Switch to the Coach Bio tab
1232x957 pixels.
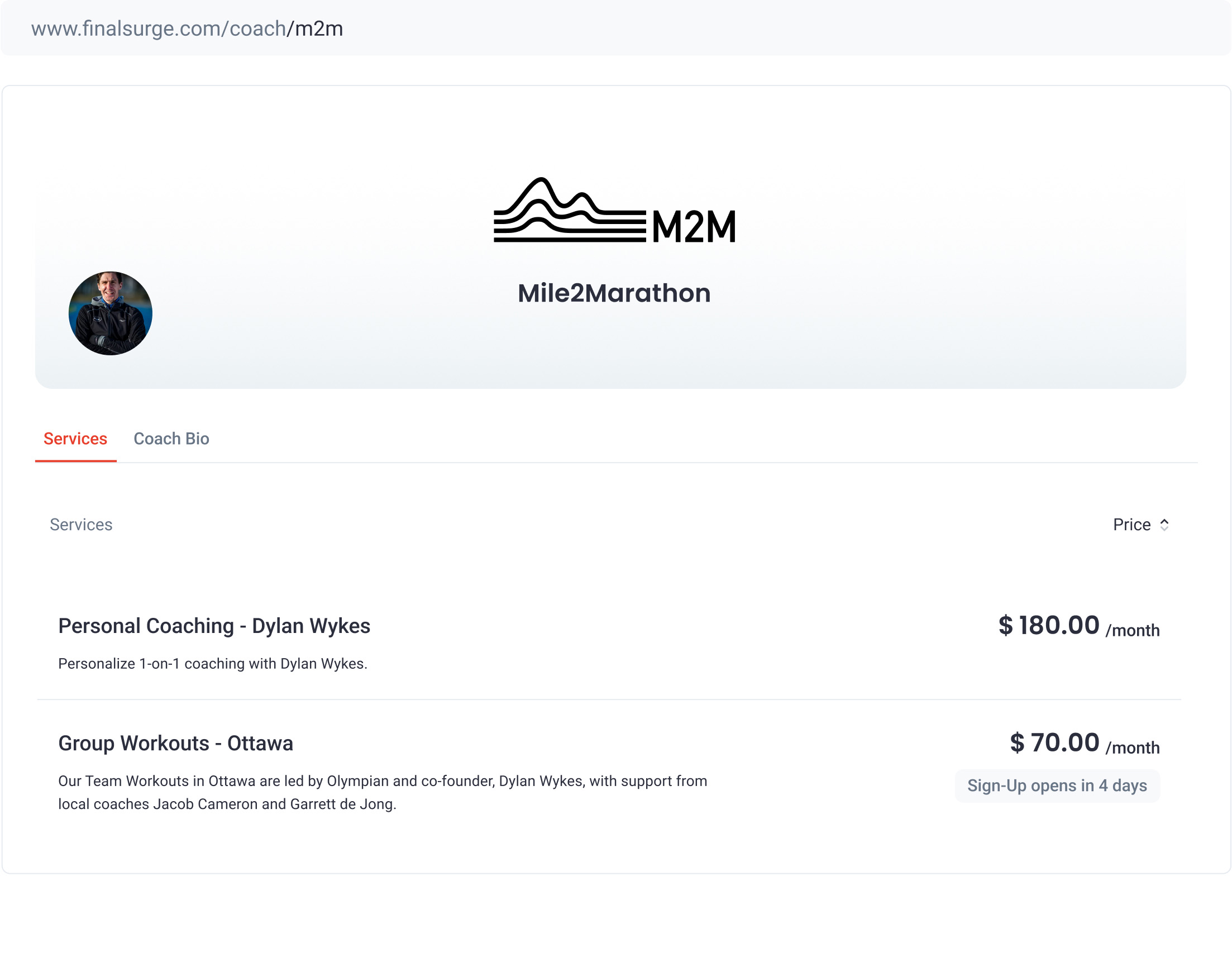[171, 439]
